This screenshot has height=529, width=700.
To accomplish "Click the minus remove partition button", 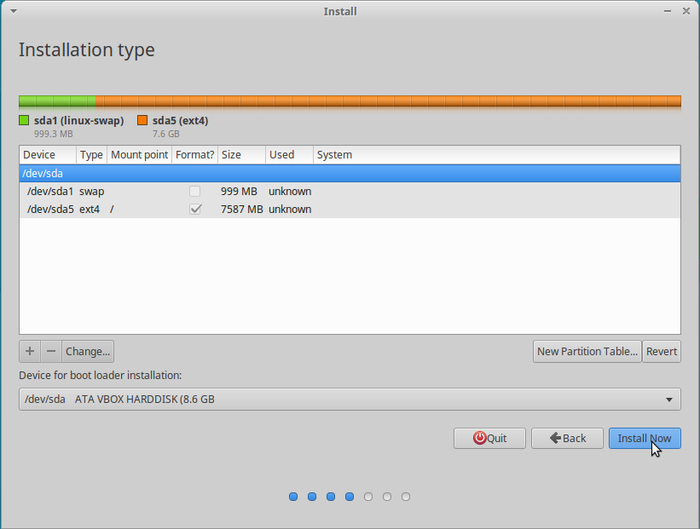I will [51, 351].
